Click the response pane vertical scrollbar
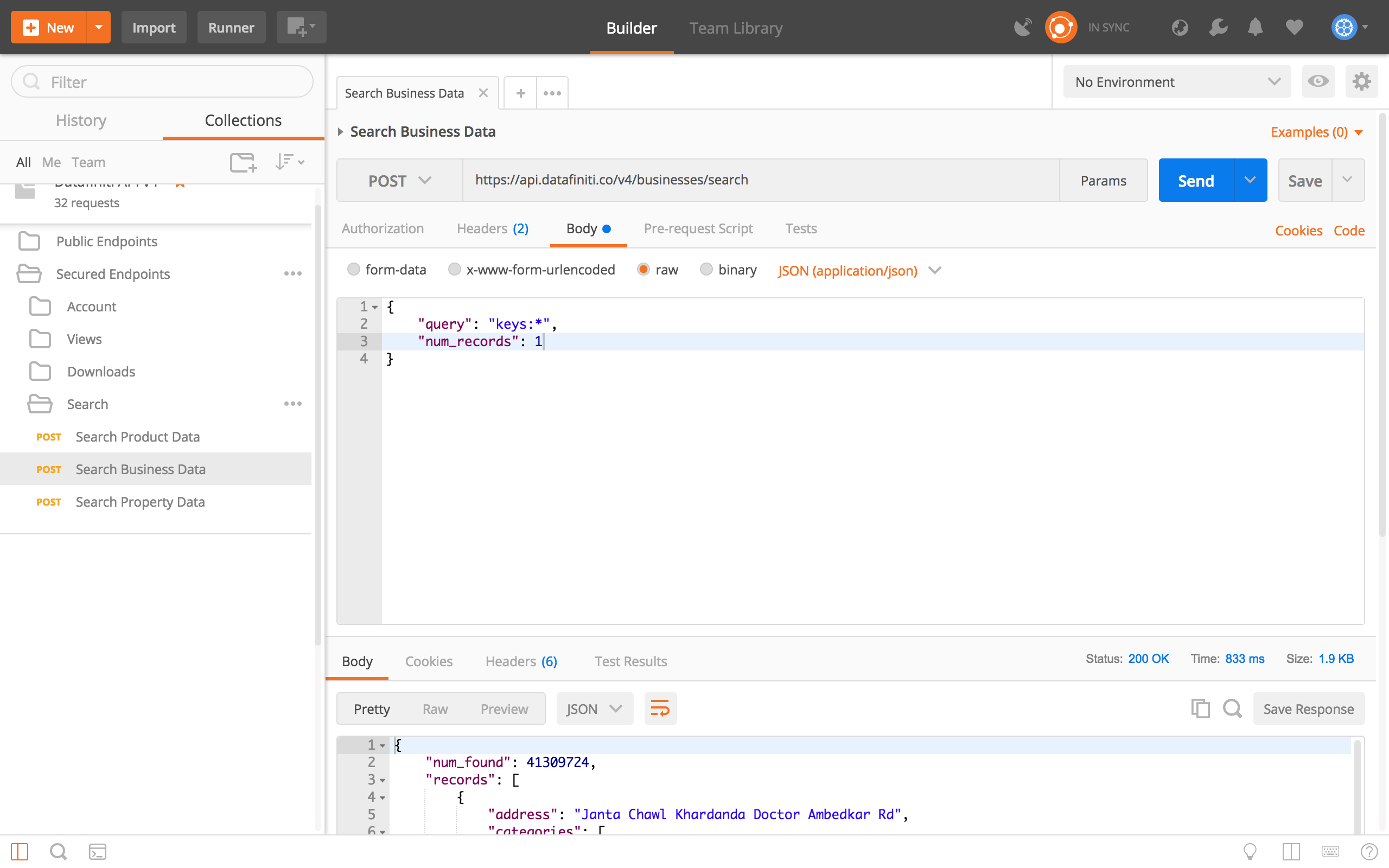Viewport: 1389px width, 868px height. pos(1357,786)
